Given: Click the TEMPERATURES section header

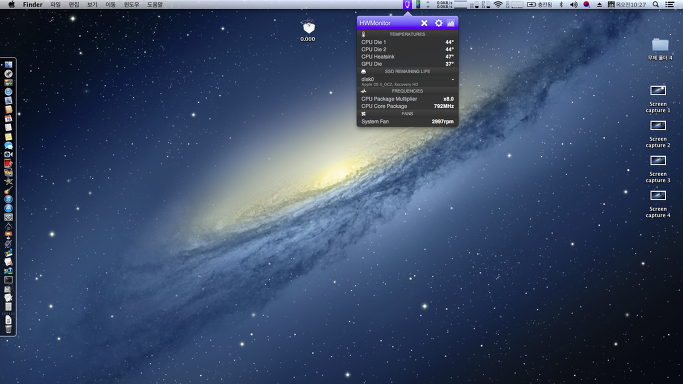Looking at the screenshot, I should 407,34.
